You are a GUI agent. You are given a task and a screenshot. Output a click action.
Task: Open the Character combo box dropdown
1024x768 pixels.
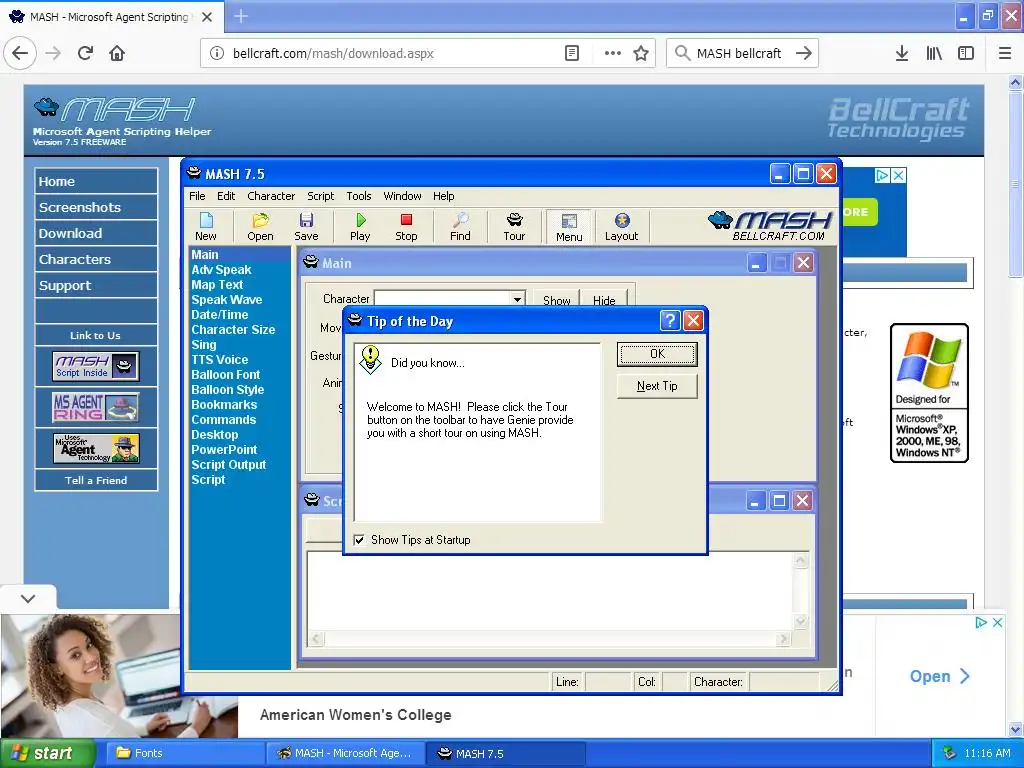pyautogui.click(x=517, y=299)
